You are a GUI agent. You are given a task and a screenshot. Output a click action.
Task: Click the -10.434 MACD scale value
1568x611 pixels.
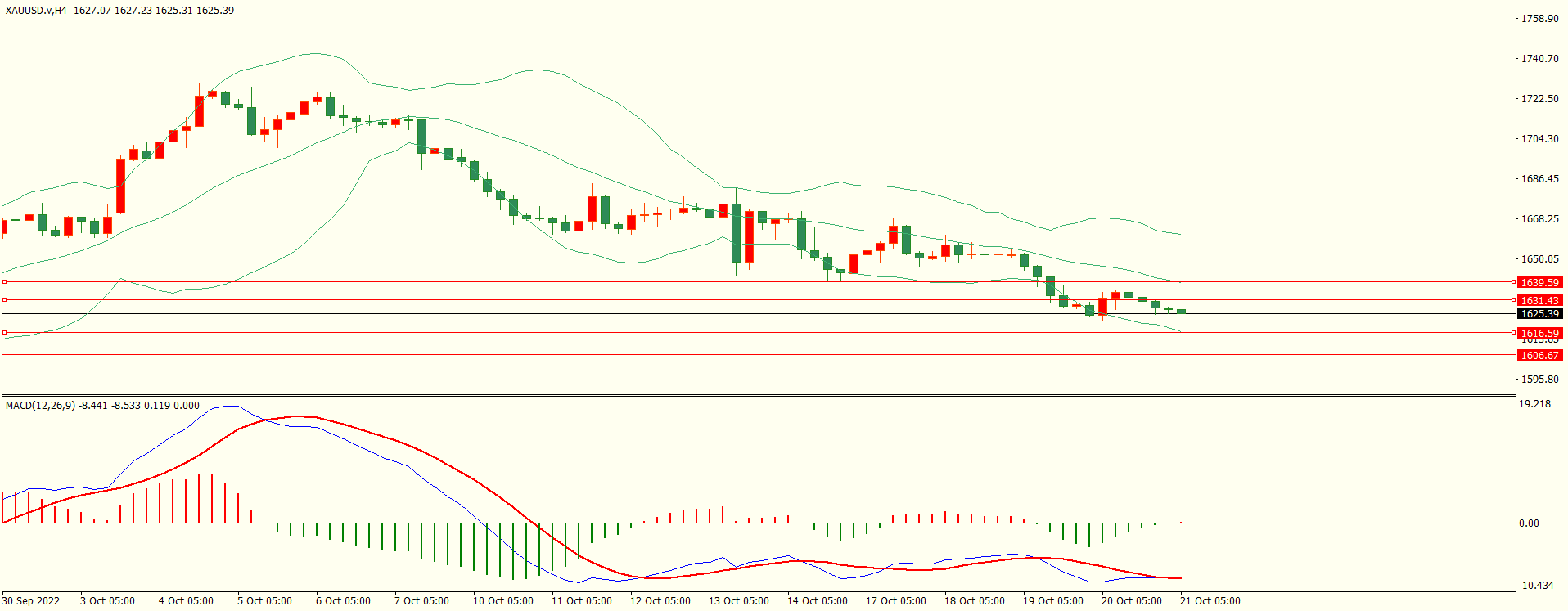tap(1536, 585)
